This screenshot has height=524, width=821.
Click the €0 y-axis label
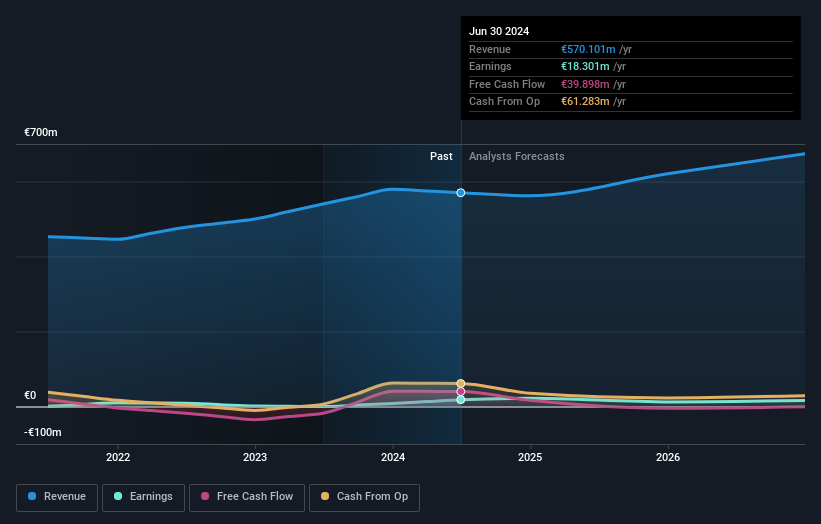point(30,395)
